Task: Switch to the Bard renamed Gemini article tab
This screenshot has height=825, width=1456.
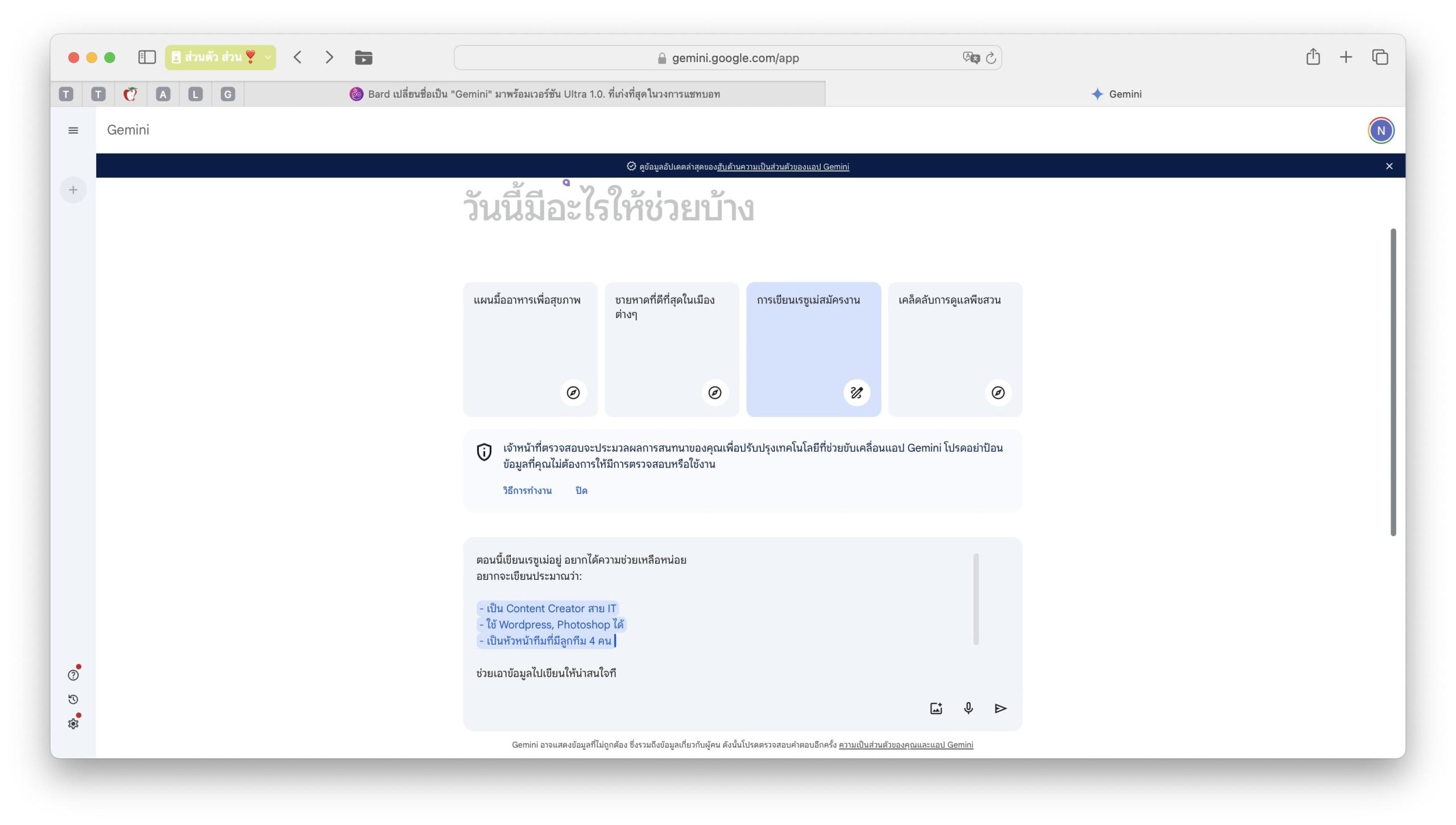Action: 535,94
